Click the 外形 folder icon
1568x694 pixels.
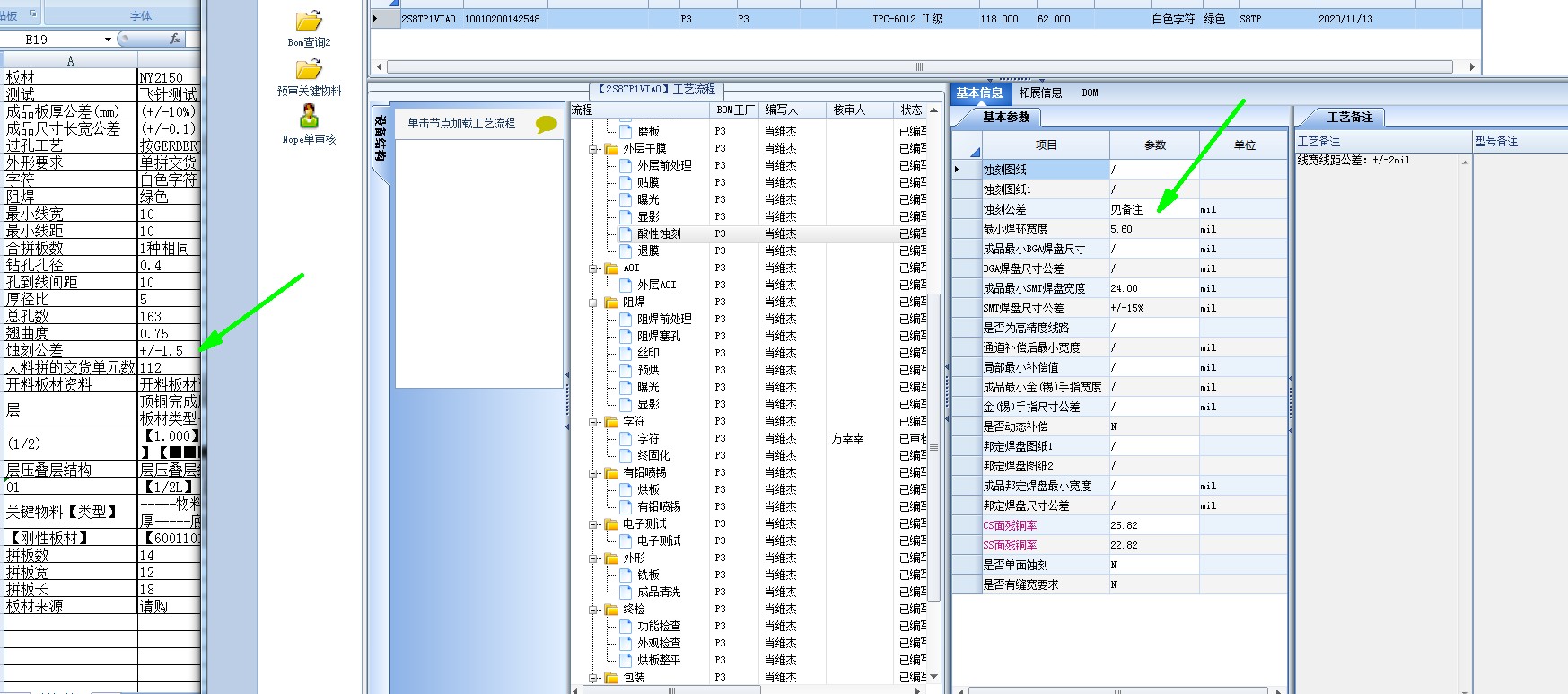(x=611, y=558)
